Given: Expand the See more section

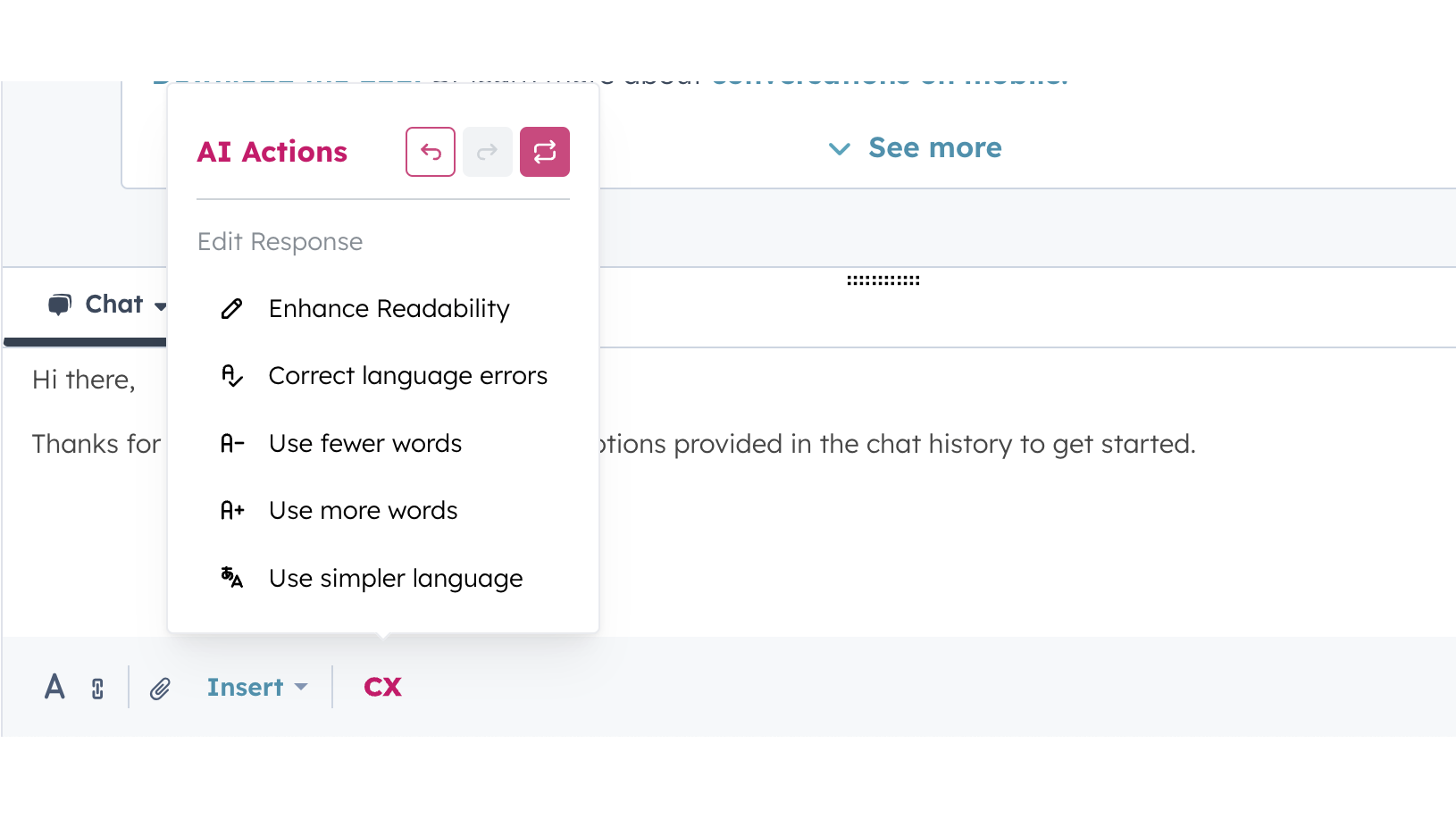Looking at the screenshot, I should [x=916, y=148].
